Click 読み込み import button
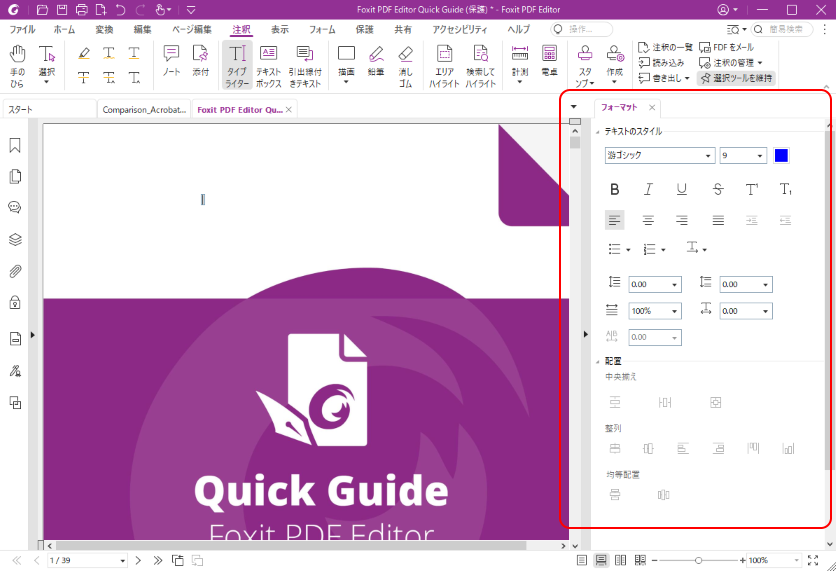 click(662, 63)
